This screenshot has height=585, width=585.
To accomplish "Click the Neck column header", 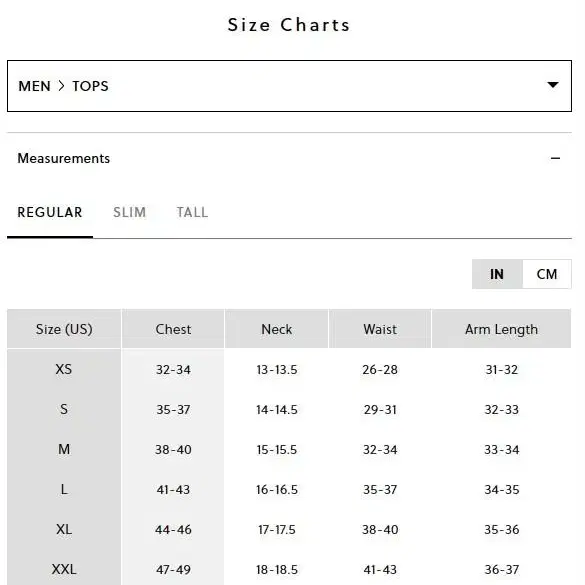I will click(276, 329).
